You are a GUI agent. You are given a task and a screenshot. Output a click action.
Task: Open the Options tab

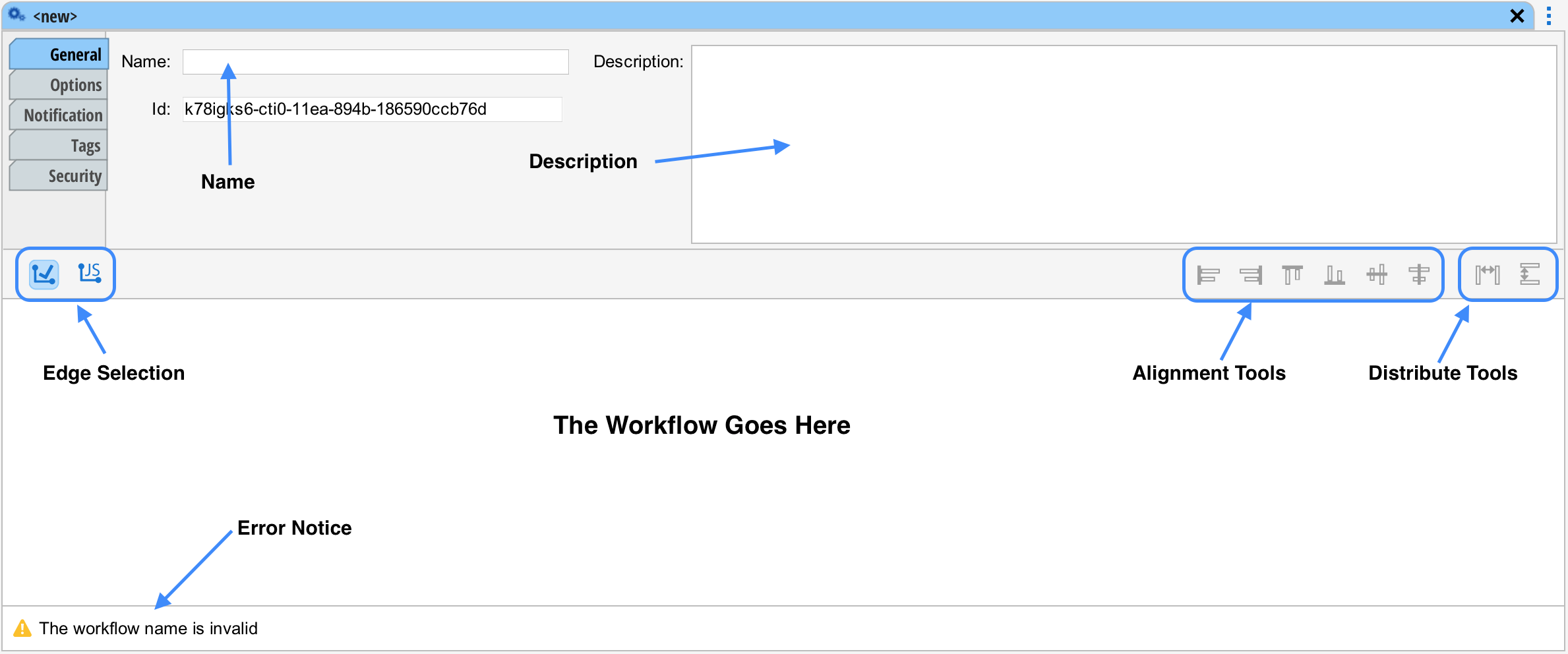(x=60, y=85)
